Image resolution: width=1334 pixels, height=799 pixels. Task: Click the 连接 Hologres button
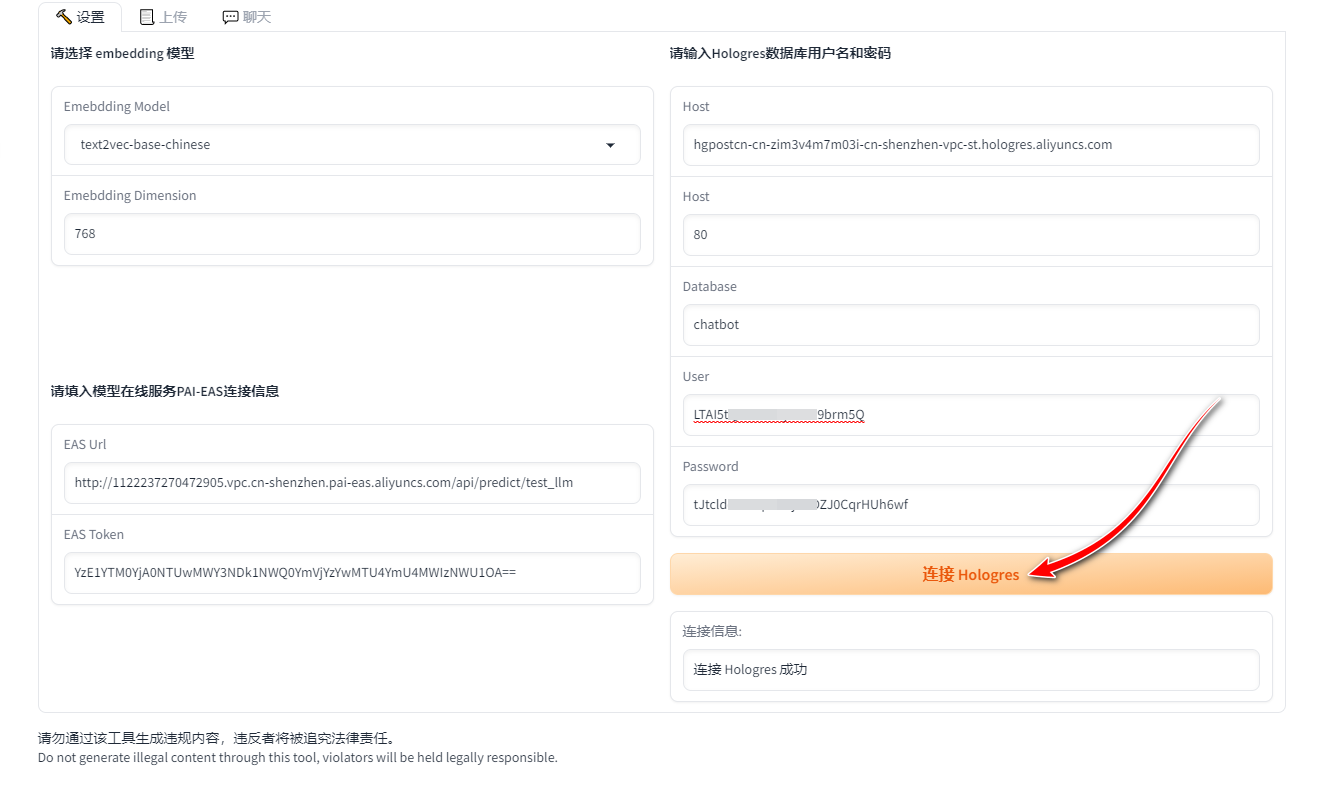[x=971, y=574]
